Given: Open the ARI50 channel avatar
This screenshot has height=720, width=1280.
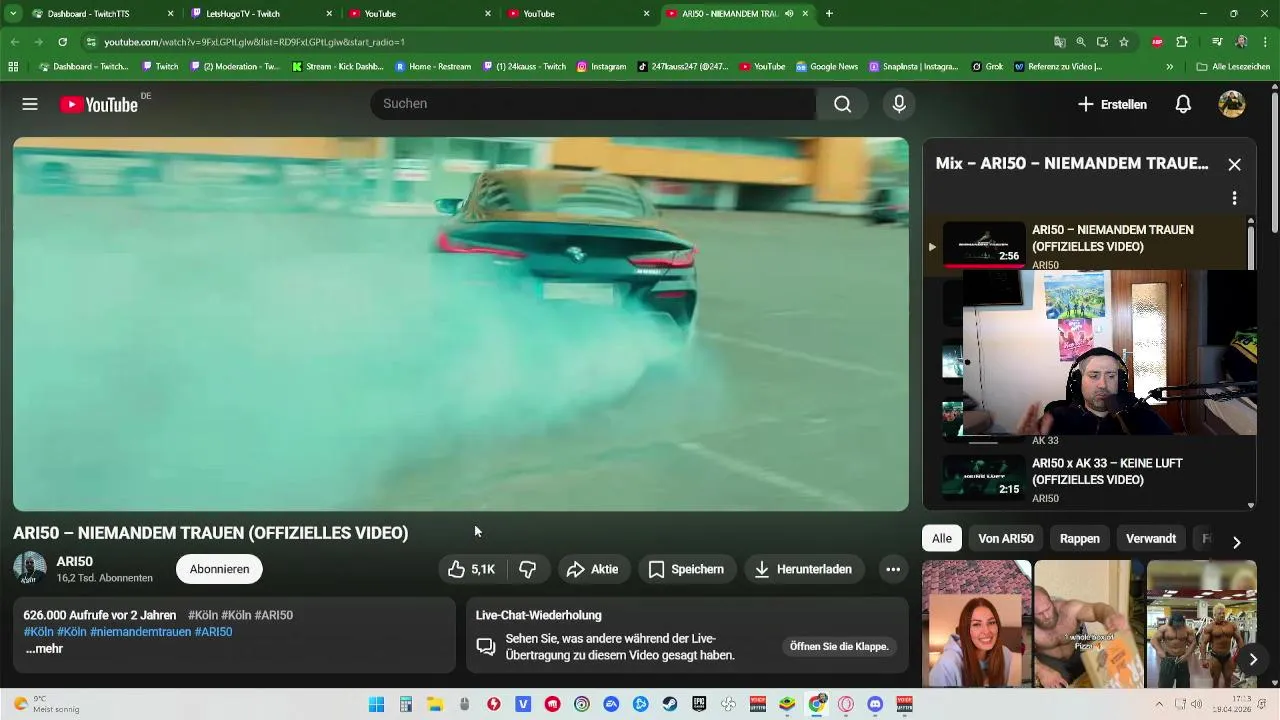Looking at the screenshot, I should [30, 568].
